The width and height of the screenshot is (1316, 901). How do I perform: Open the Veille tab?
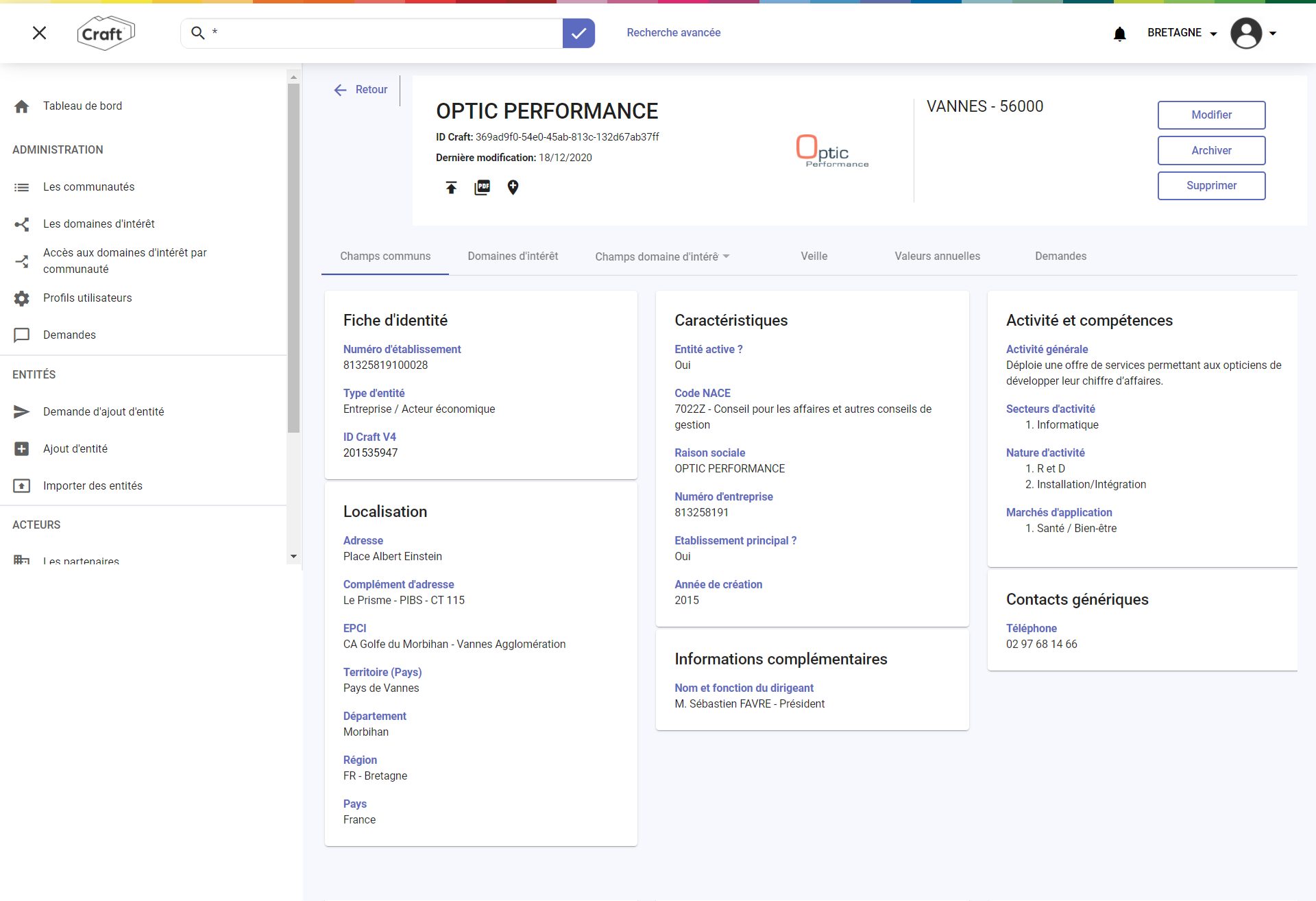tap(814, 256)
